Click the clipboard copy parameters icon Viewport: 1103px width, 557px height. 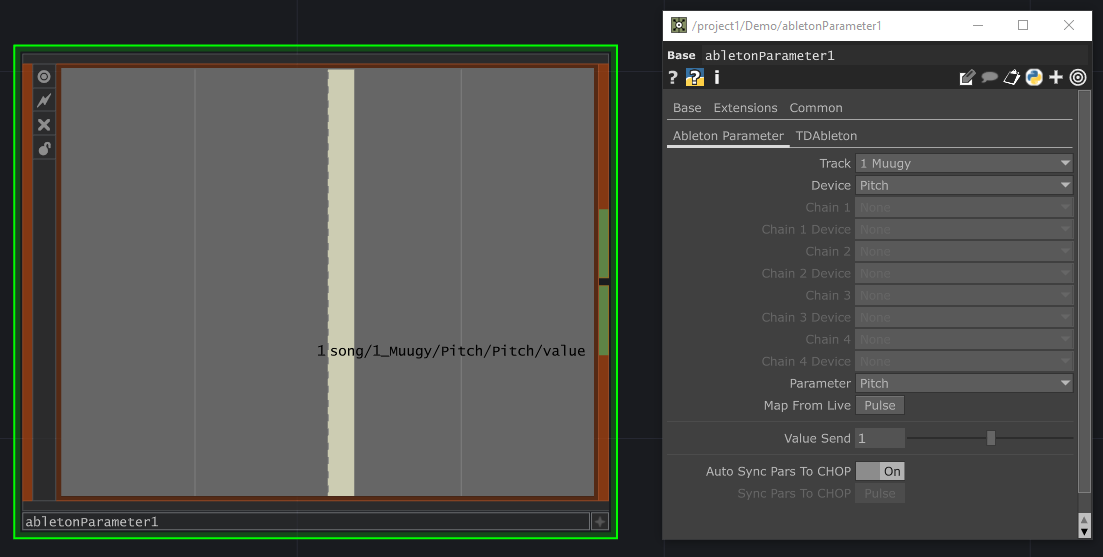(x=1012, y=77)
